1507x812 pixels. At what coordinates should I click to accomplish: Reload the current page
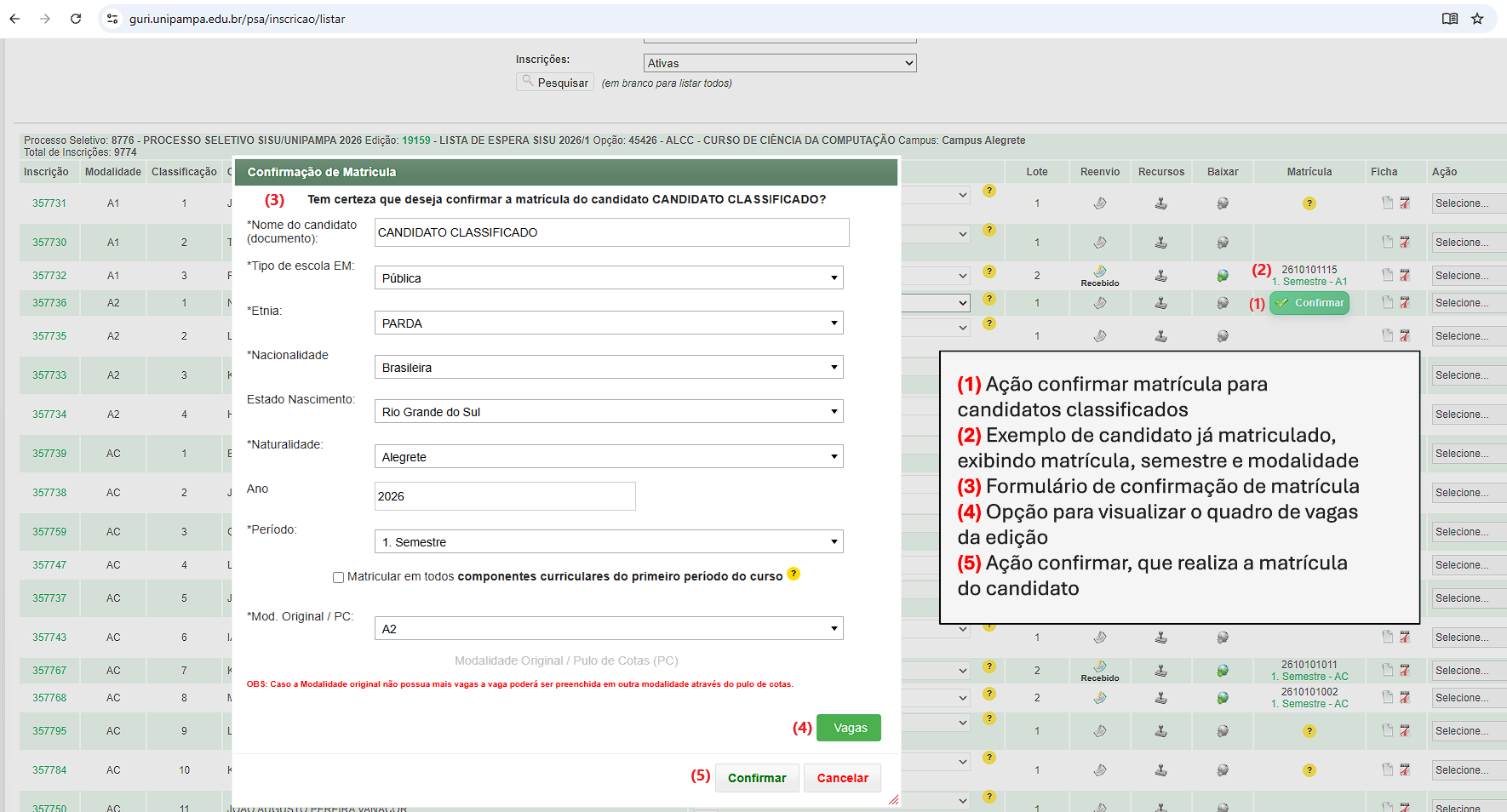point(76,19)
